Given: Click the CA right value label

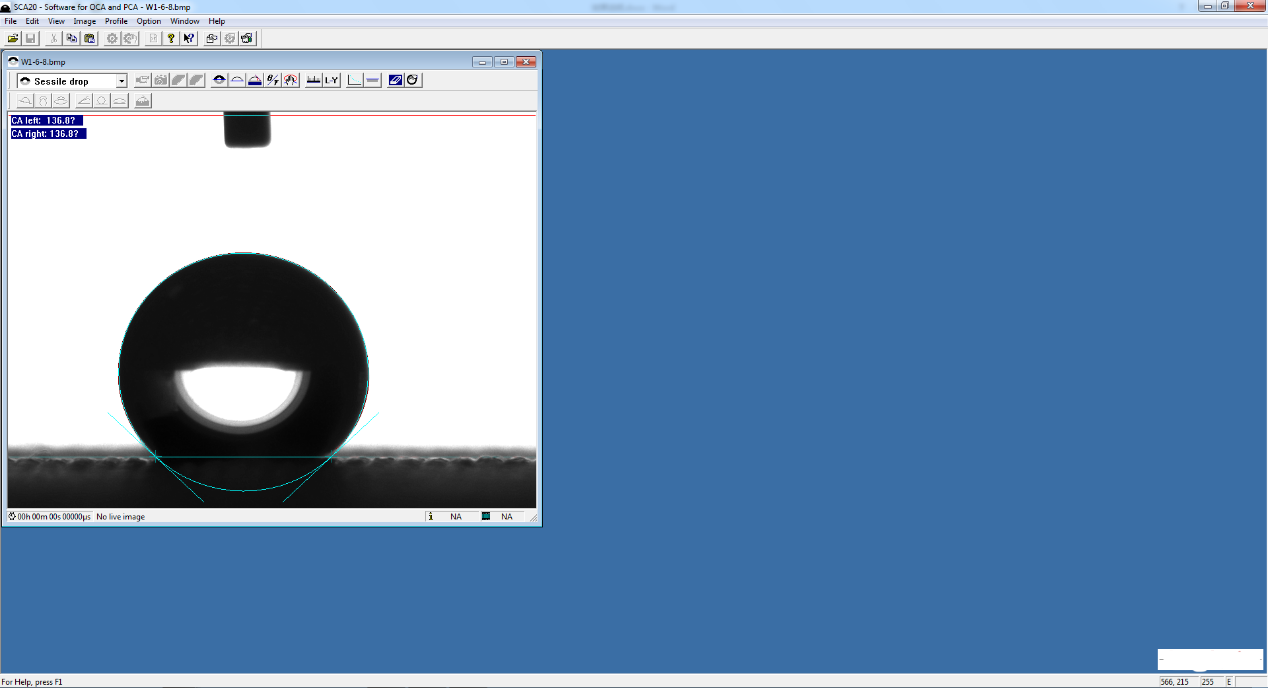Looking at the screenshot, I should [48, 133].
